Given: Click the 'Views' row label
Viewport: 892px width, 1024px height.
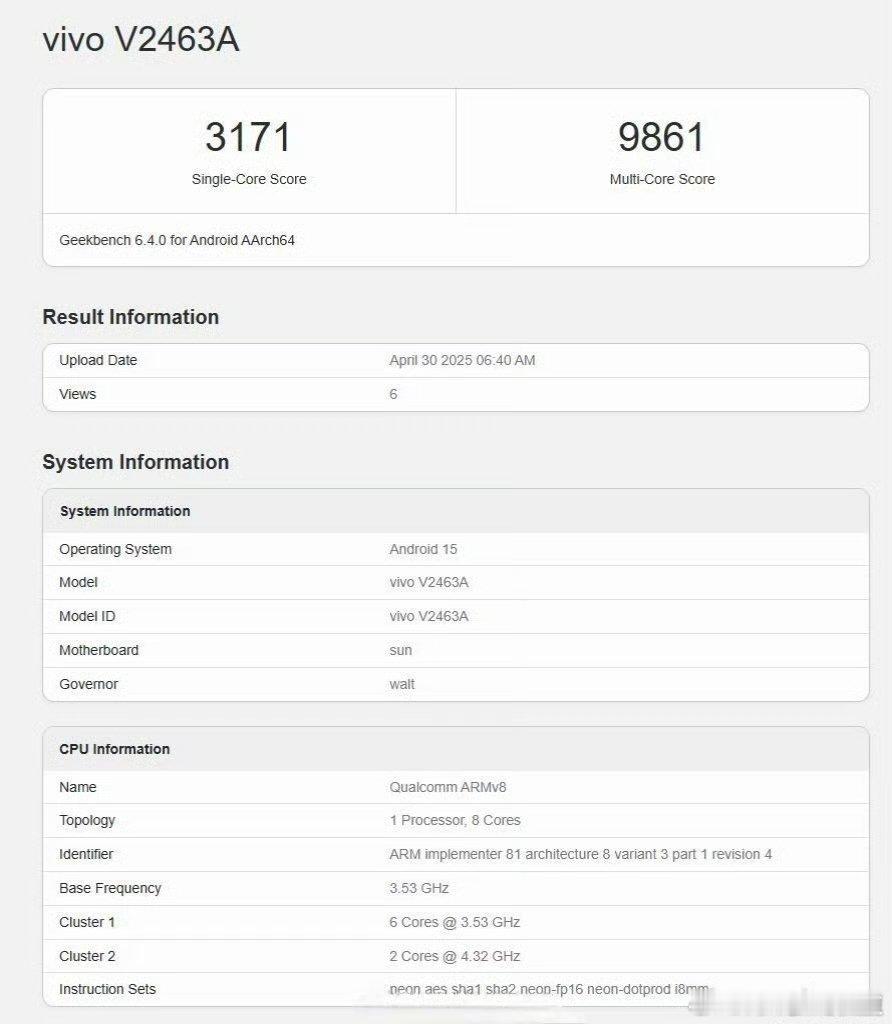Looking at the screenshot, I should [78, 394].
